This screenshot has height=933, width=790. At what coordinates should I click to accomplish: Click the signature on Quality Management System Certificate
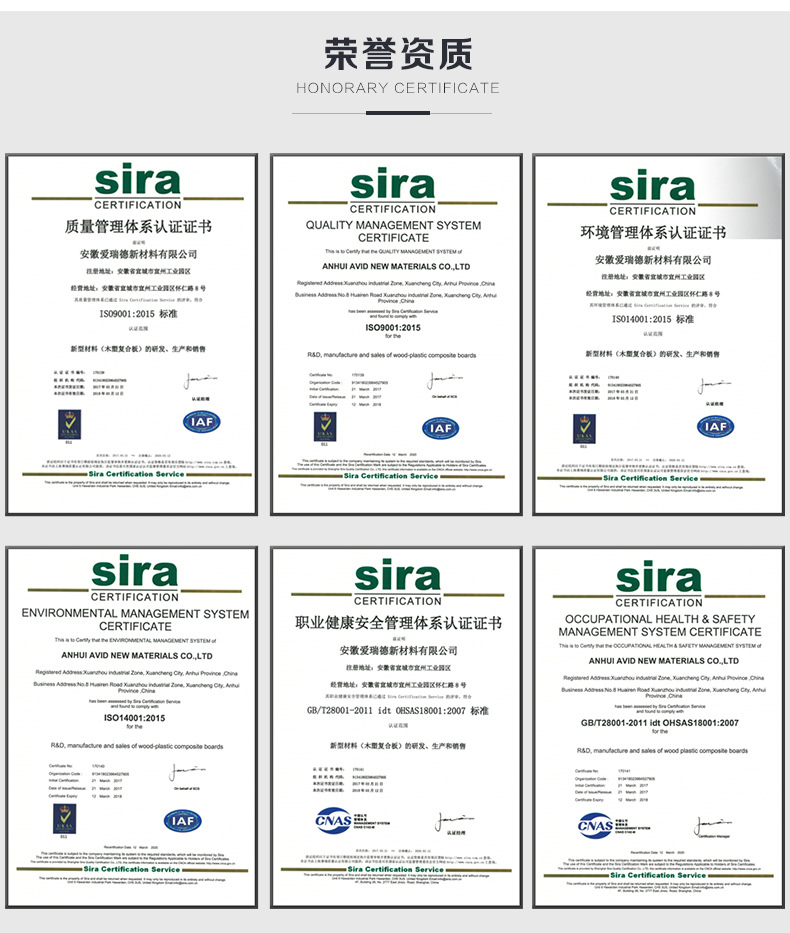point(444,380)
